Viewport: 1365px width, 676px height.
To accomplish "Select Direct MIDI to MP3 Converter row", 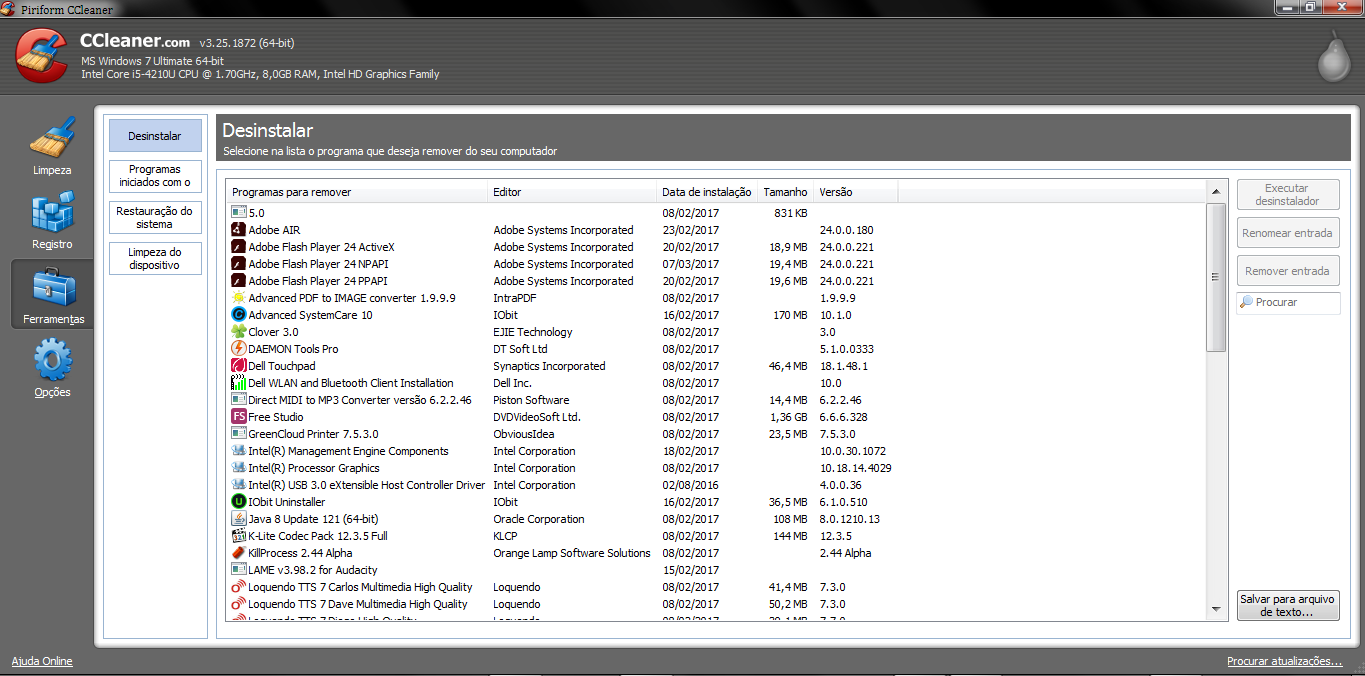I will pyautogui.click(x=715, y=400).
